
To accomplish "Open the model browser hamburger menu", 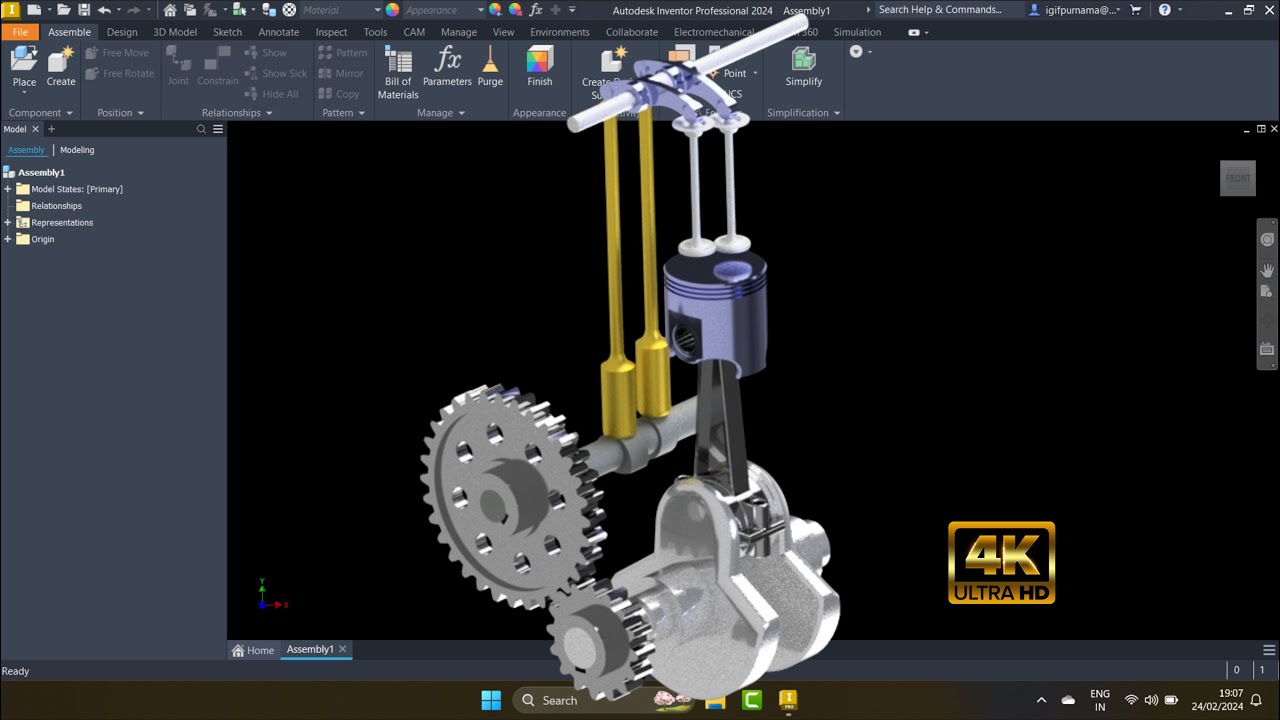I will tap(218, 129).
